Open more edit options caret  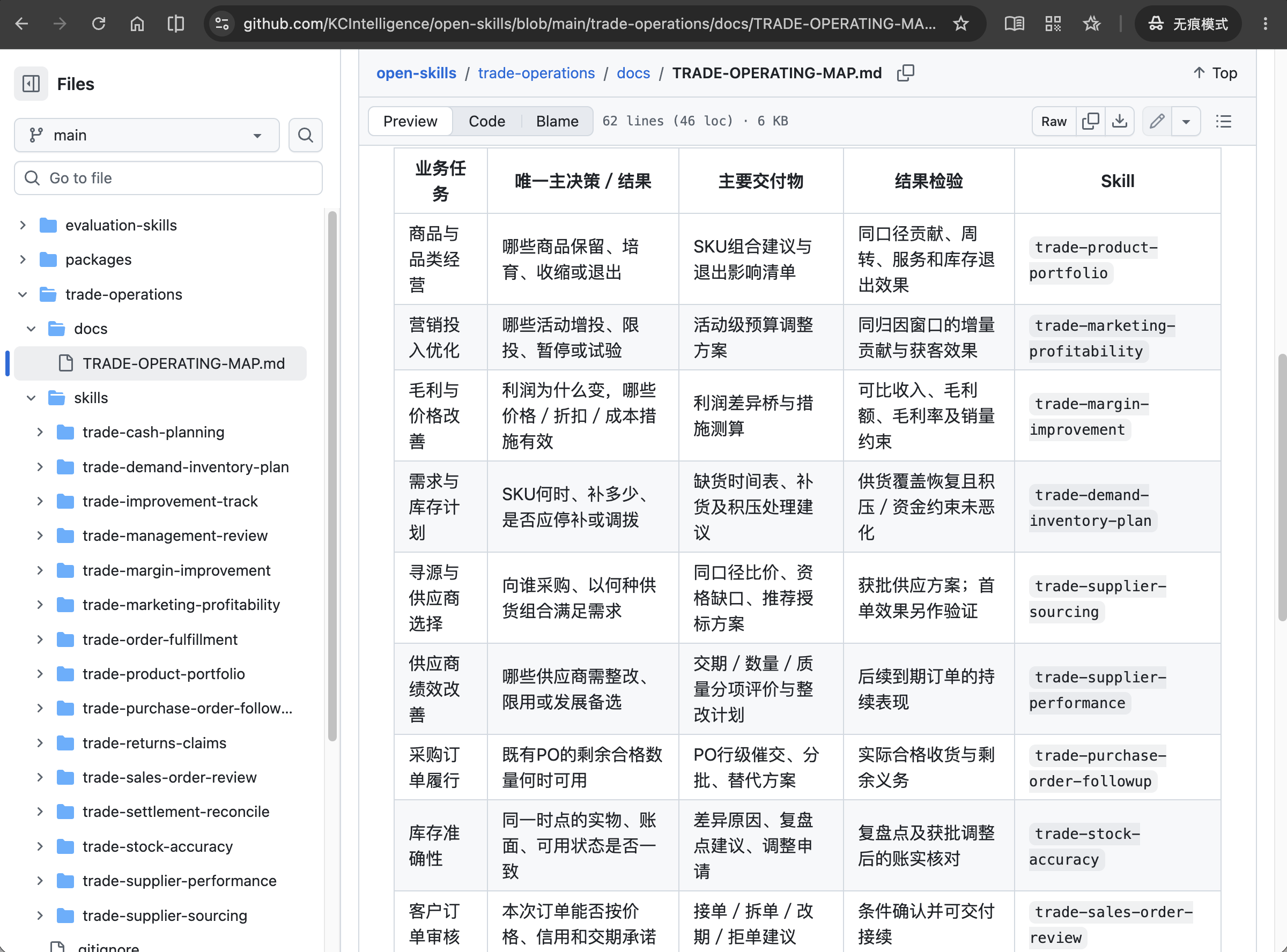[1186, 121]
